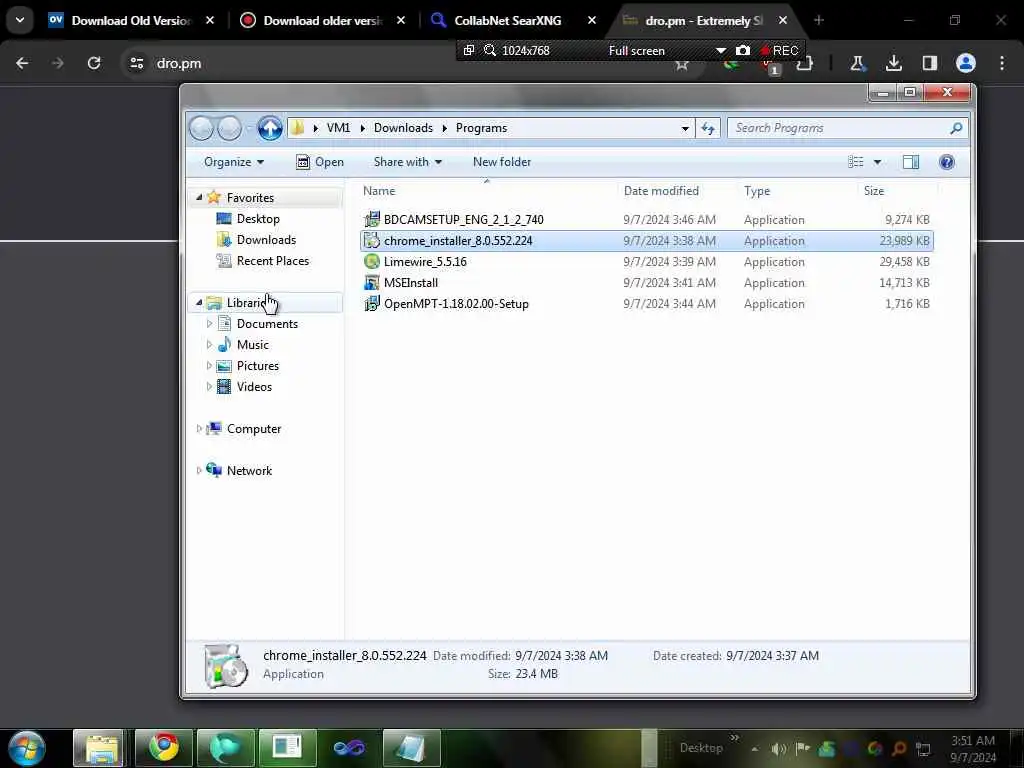Open Desktop under Favorites
1024x768 pixels.
click(258, 219)
